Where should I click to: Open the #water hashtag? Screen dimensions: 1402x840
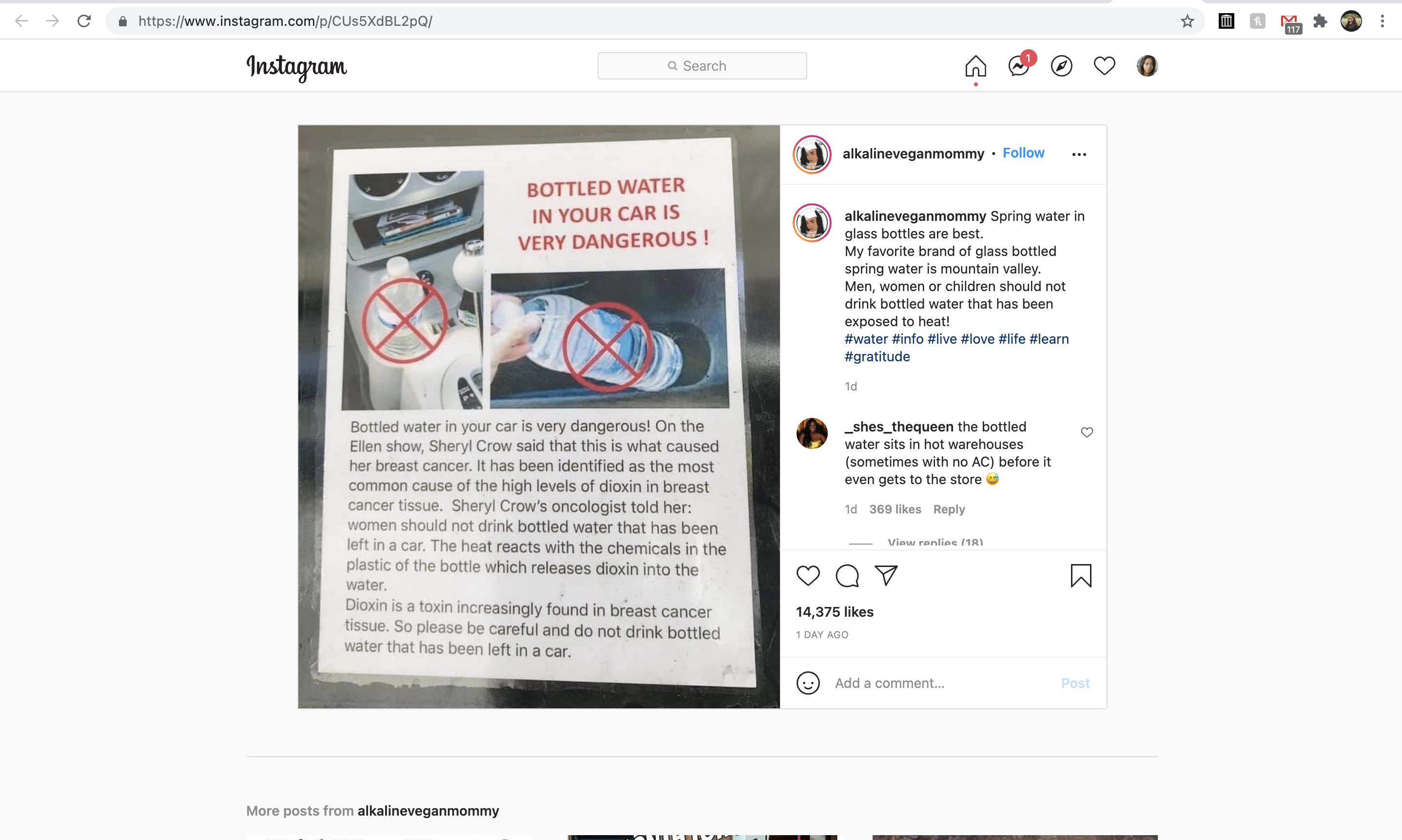click(x=865, y=338)
